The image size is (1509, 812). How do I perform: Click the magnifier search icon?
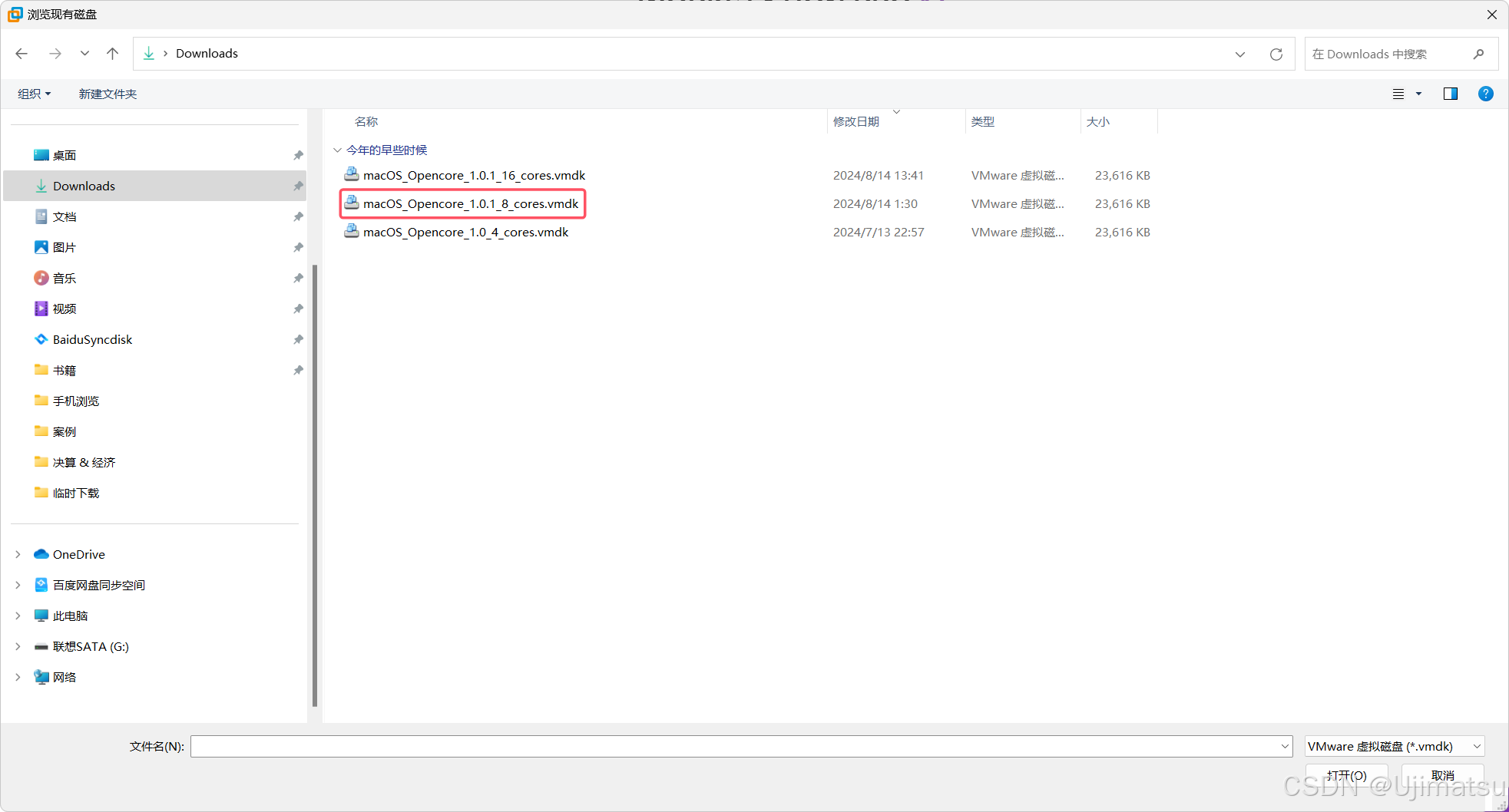(x=1478, y=54)
